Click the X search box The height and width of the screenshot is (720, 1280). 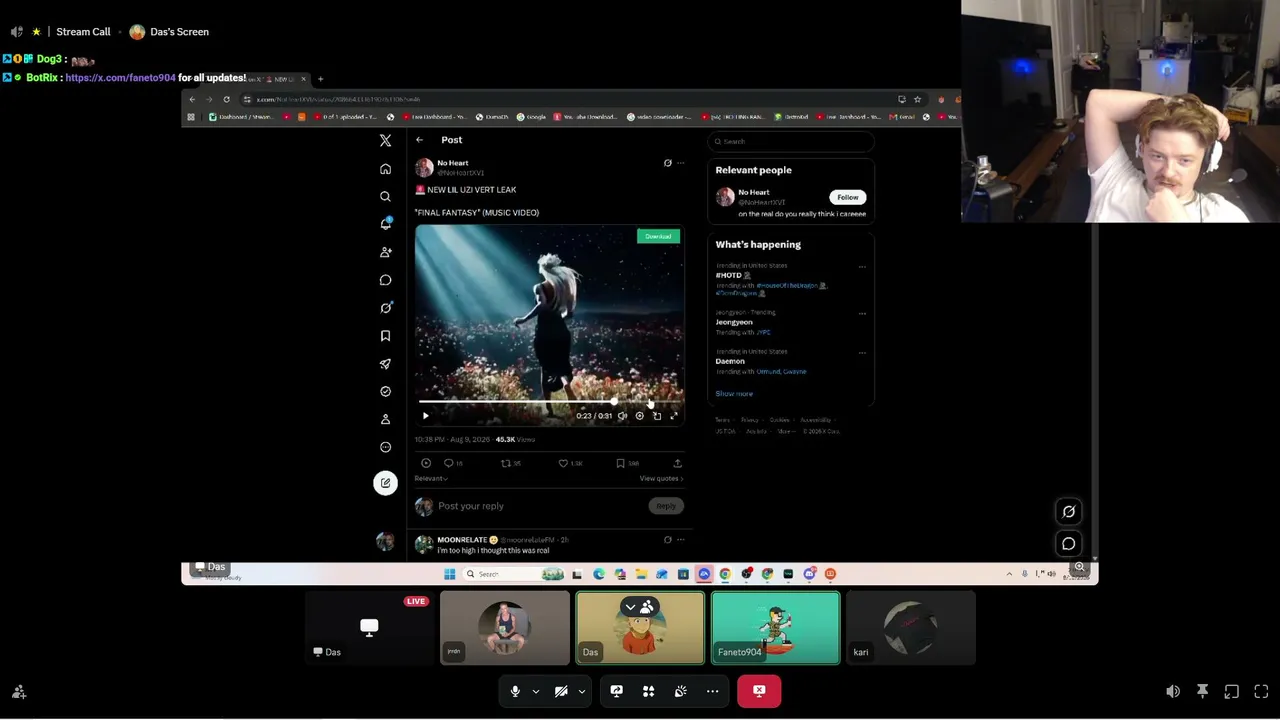coord(790,141)
